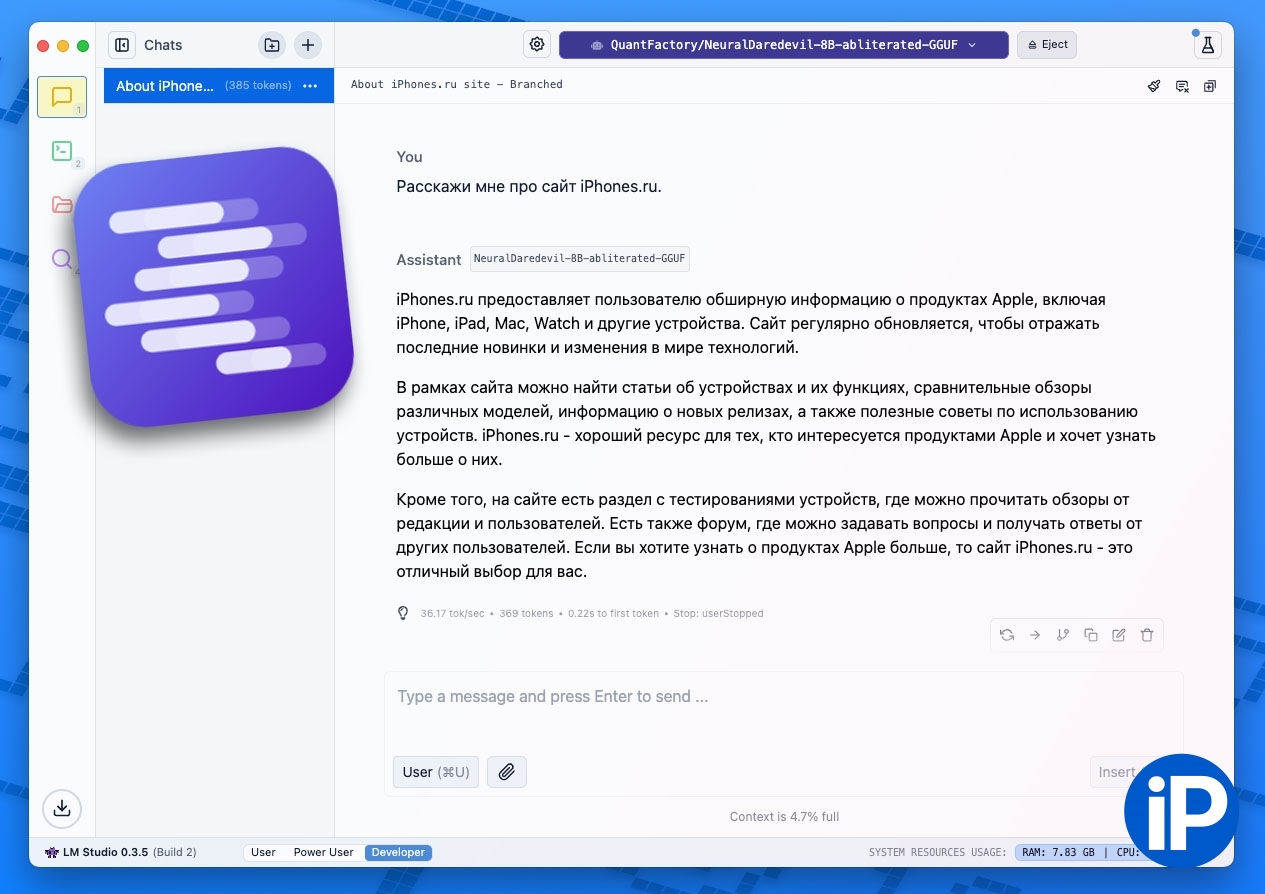Screen dimensions: 1265x894
Task: Click the RAM usage indicator
Action: (1058, 852)
